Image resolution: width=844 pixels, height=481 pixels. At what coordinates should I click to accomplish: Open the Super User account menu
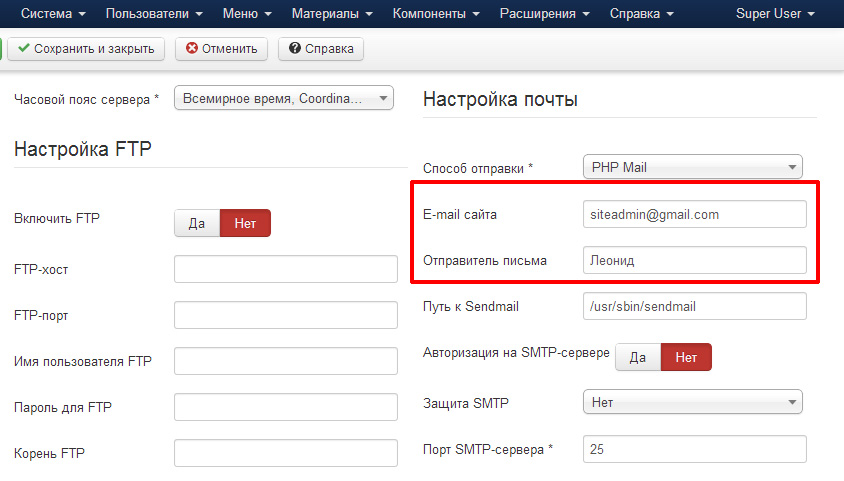(x=775, y=14)
